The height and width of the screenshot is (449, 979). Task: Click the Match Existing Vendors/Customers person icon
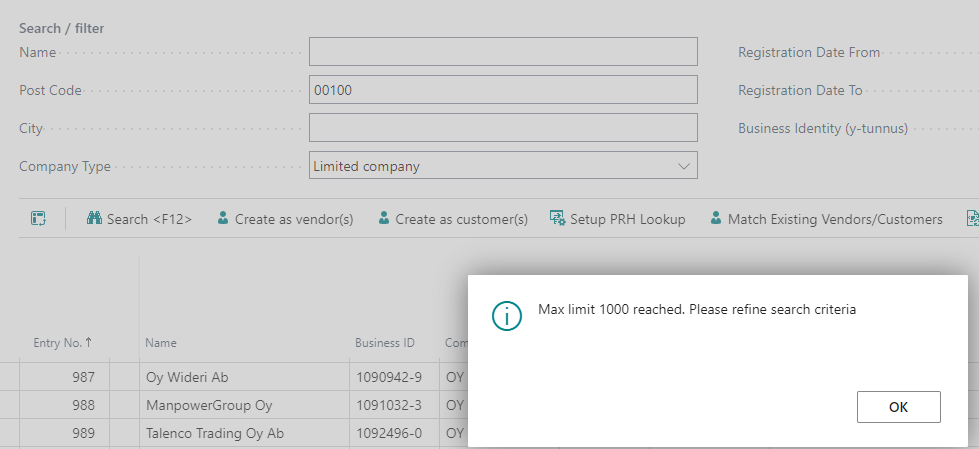coord(716,218)
